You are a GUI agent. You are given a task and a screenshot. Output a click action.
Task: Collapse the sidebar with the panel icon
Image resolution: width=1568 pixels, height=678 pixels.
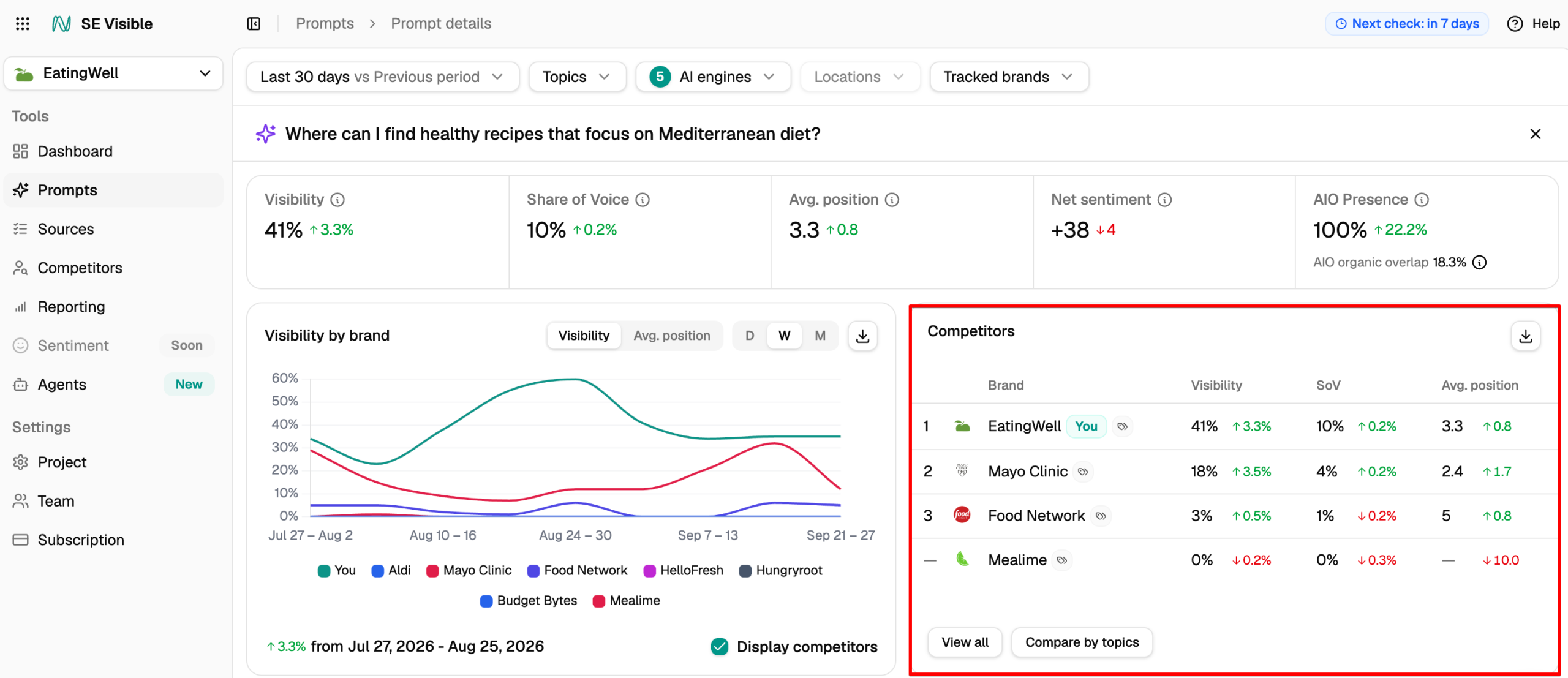point(254,24)
